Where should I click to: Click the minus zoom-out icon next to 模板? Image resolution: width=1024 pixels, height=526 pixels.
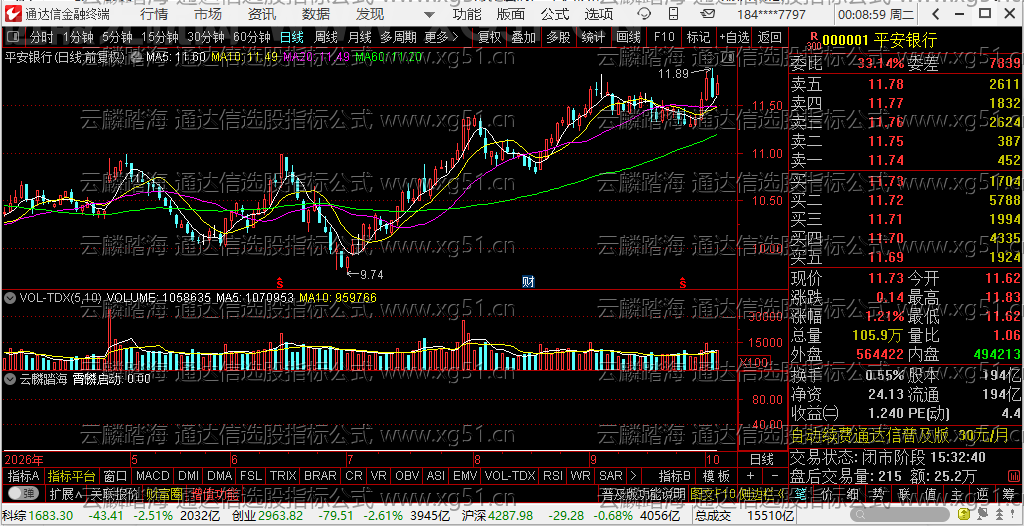pyautogui.click(x=773, y=475)
